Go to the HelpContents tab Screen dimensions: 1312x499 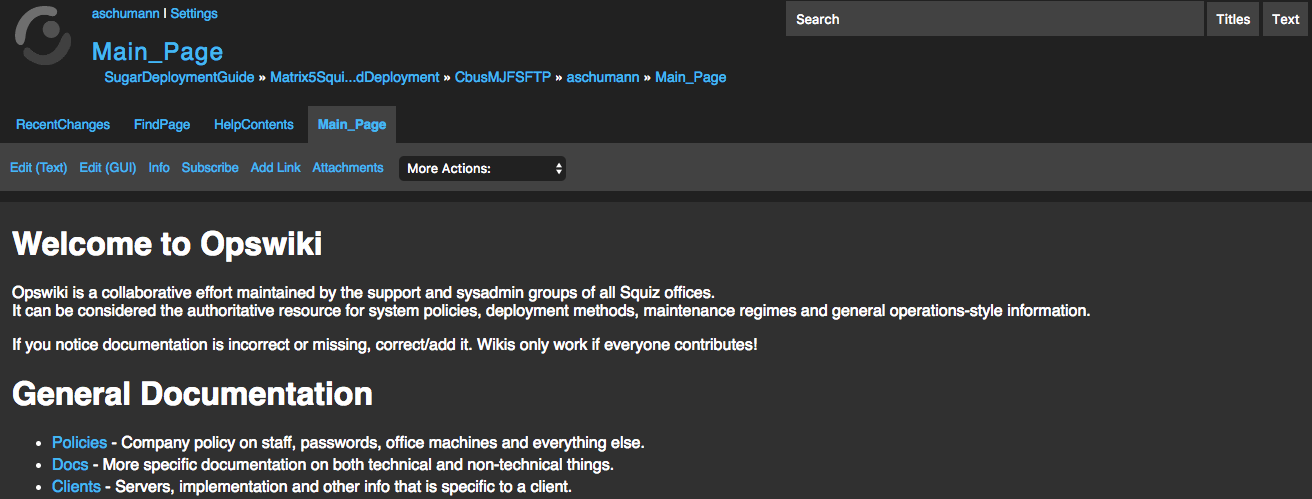254,125
